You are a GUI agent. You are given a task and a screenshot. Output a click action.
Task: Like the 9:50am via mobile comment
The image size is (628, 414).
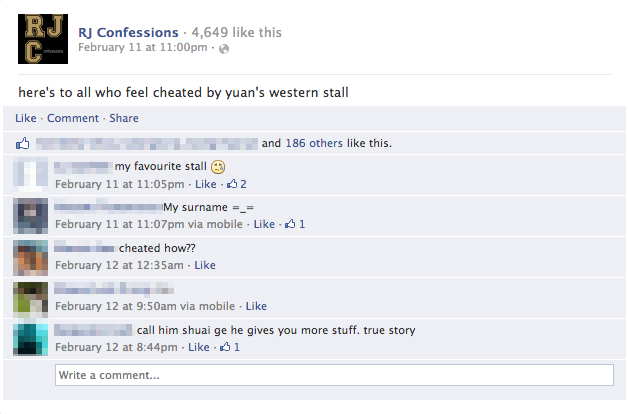(256, 306)
